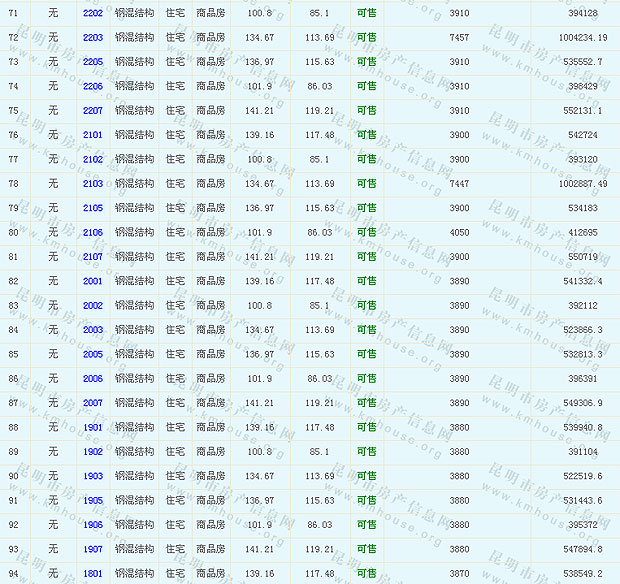Click total price 1004234.19 cell
Viewport: 620px width, 584px height.
tap(569, 37)
